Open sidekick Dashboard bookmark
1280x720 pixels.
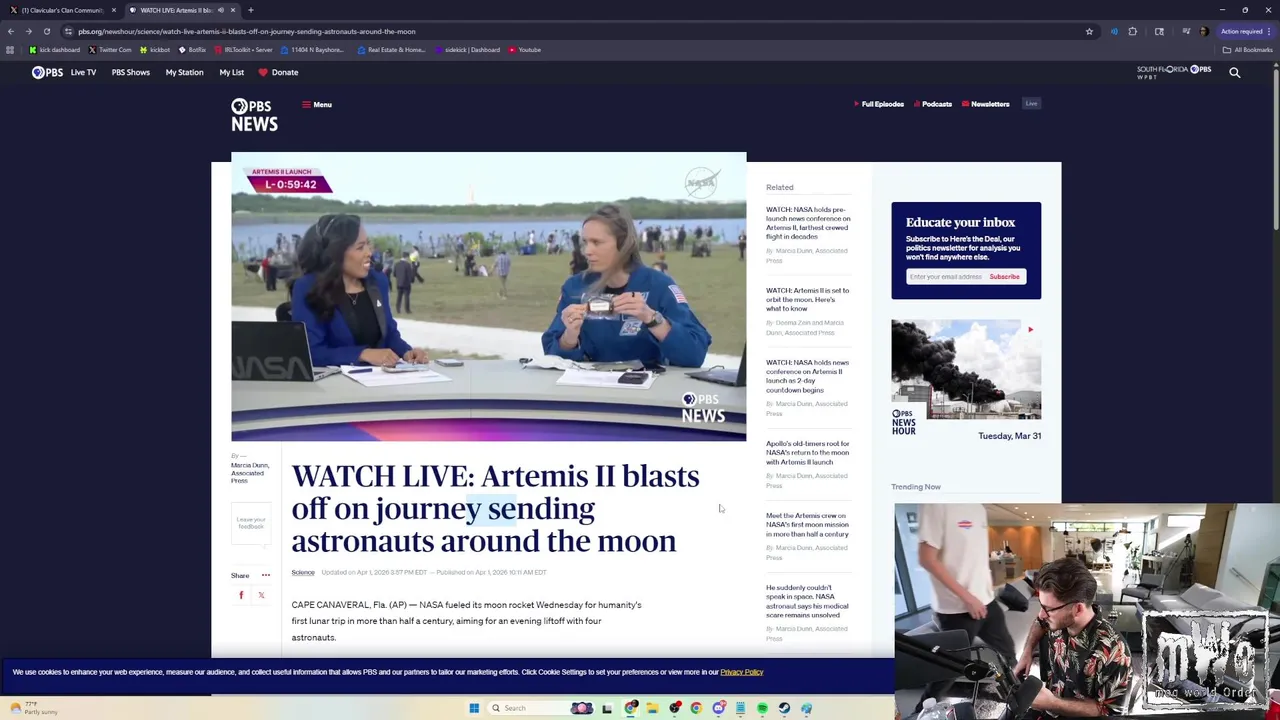(467, 49)
